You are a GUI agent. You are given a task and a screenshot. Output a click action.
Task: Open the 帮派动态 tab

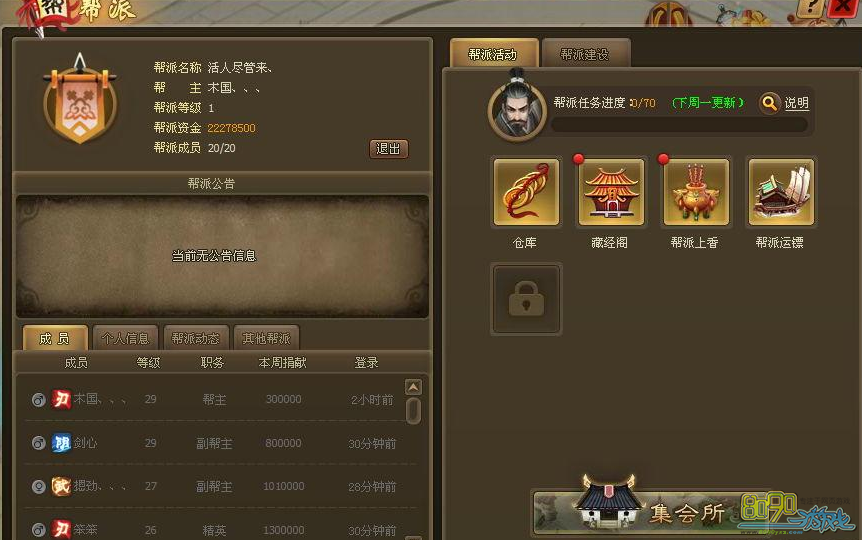point(196,338)
